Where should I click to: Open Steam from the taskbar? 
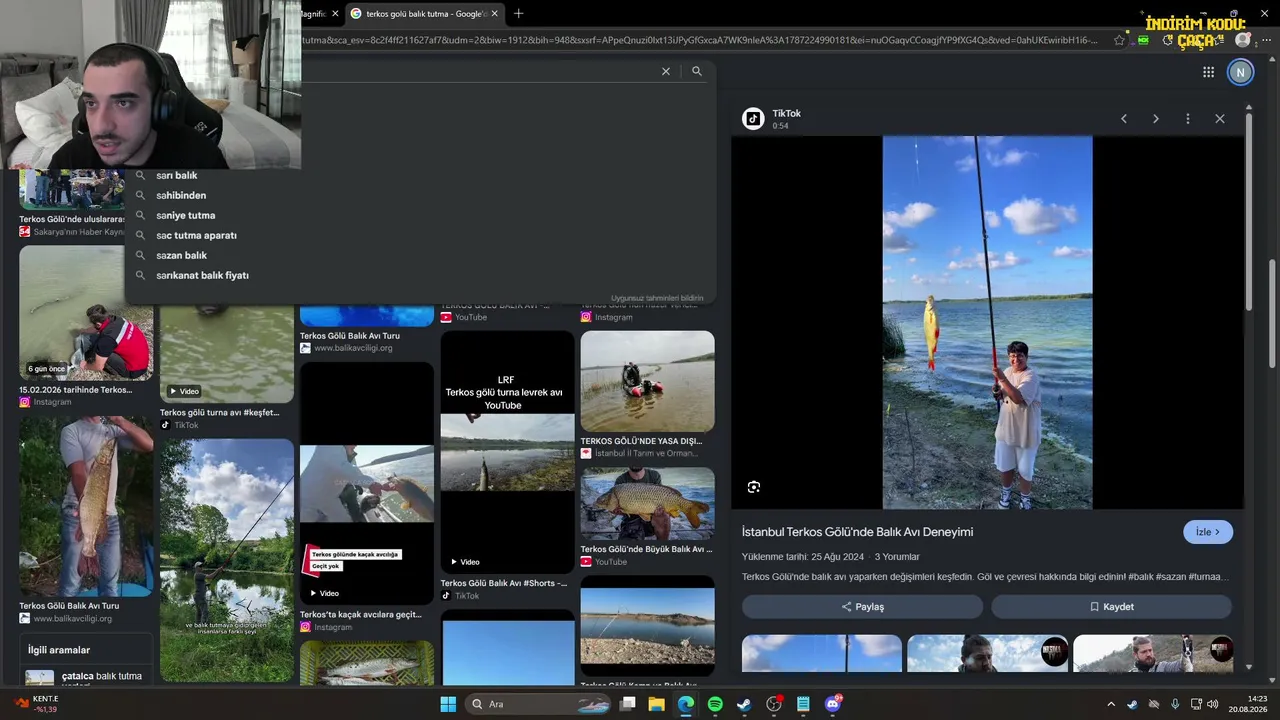[x=744, y=704]
